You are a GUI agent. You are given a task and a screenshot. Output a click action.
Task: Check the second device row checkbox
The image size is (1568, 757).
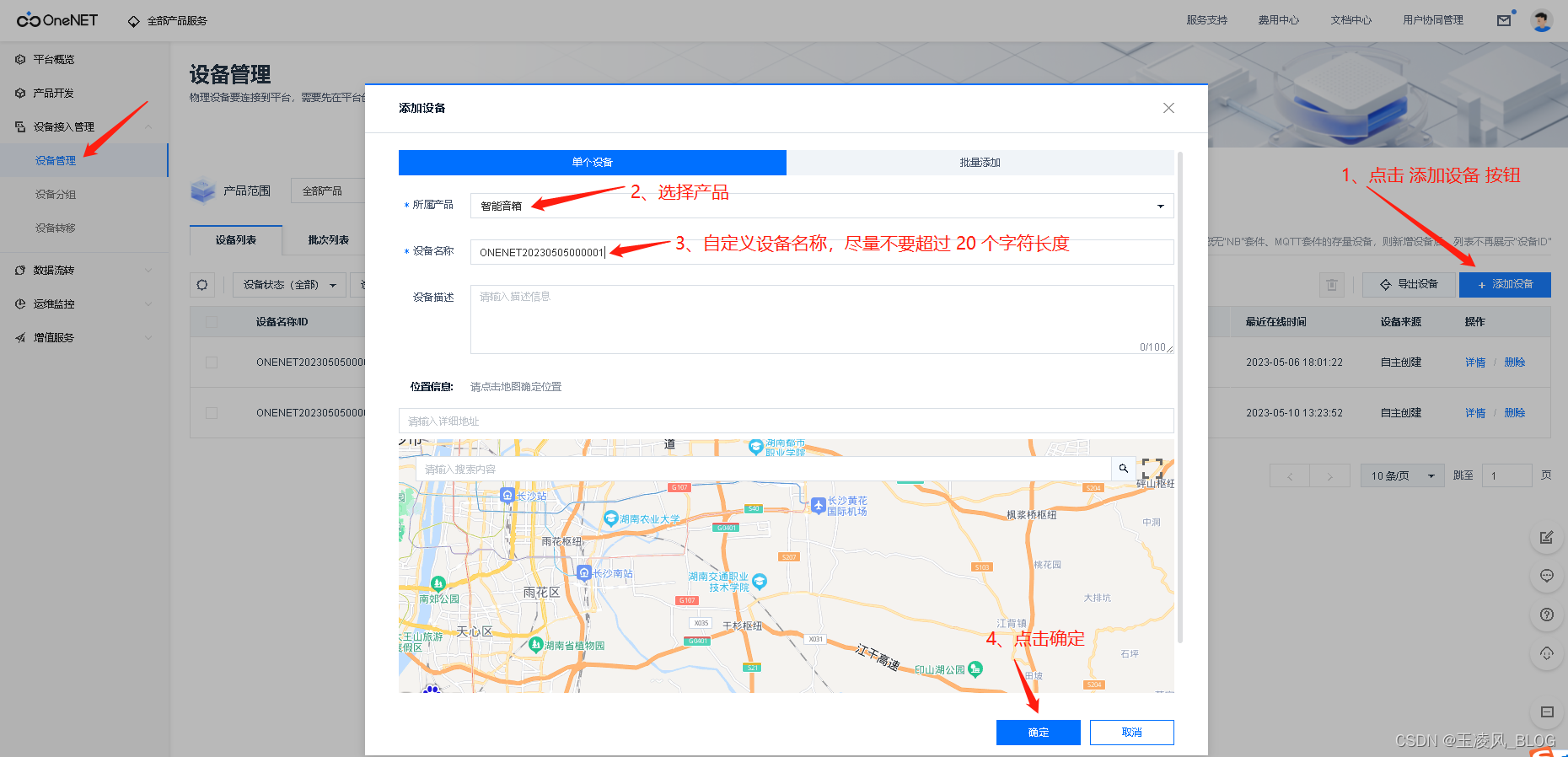click(x=212, y=413)
